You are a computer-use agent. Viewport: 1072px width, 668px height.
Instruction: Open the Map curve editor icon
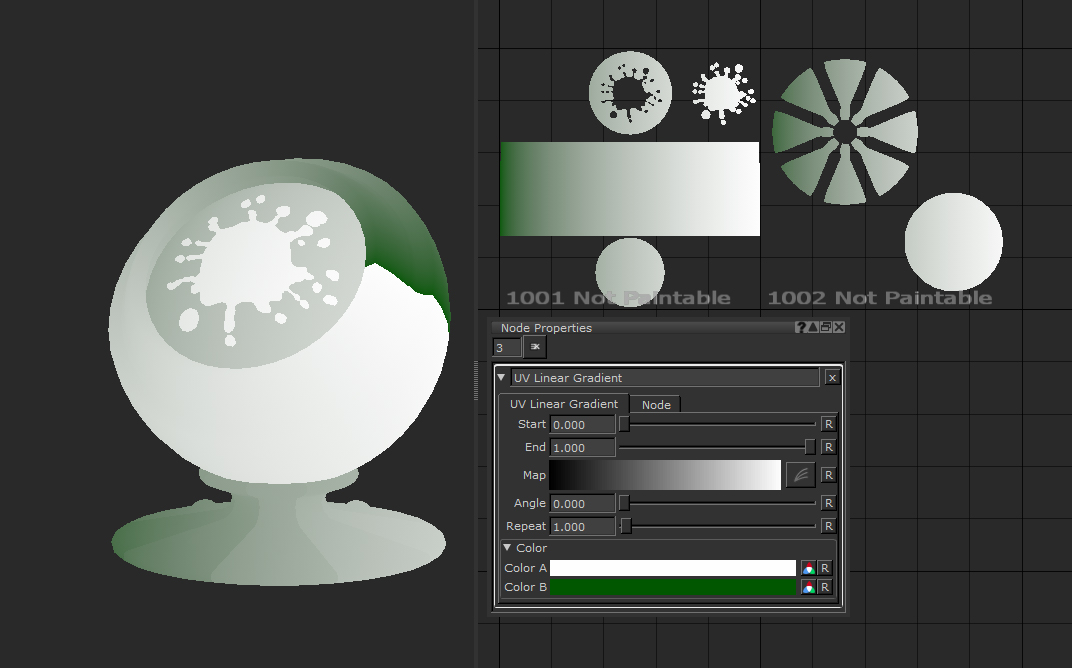pos(800,475)
